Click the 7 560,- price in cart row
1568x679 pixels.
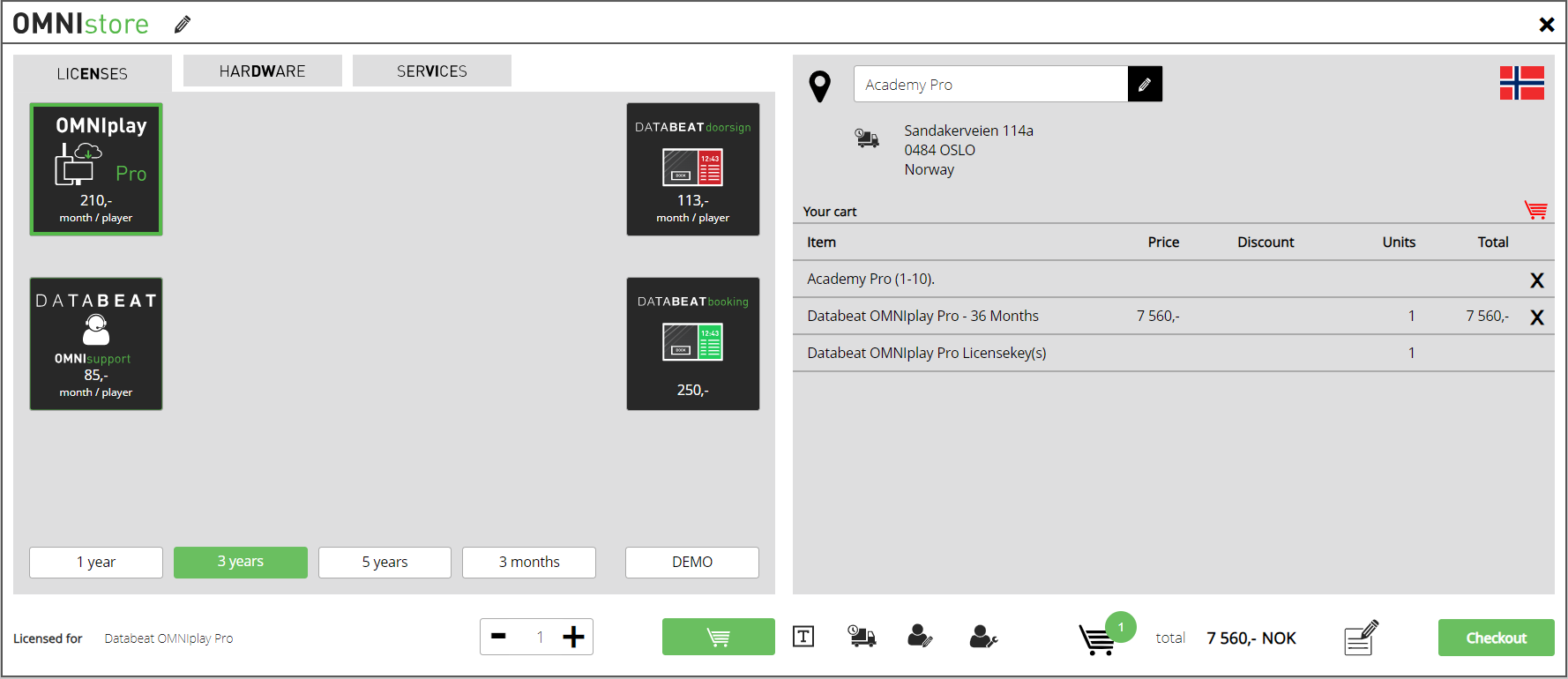pyautogui.click(x=1158, y=316)
